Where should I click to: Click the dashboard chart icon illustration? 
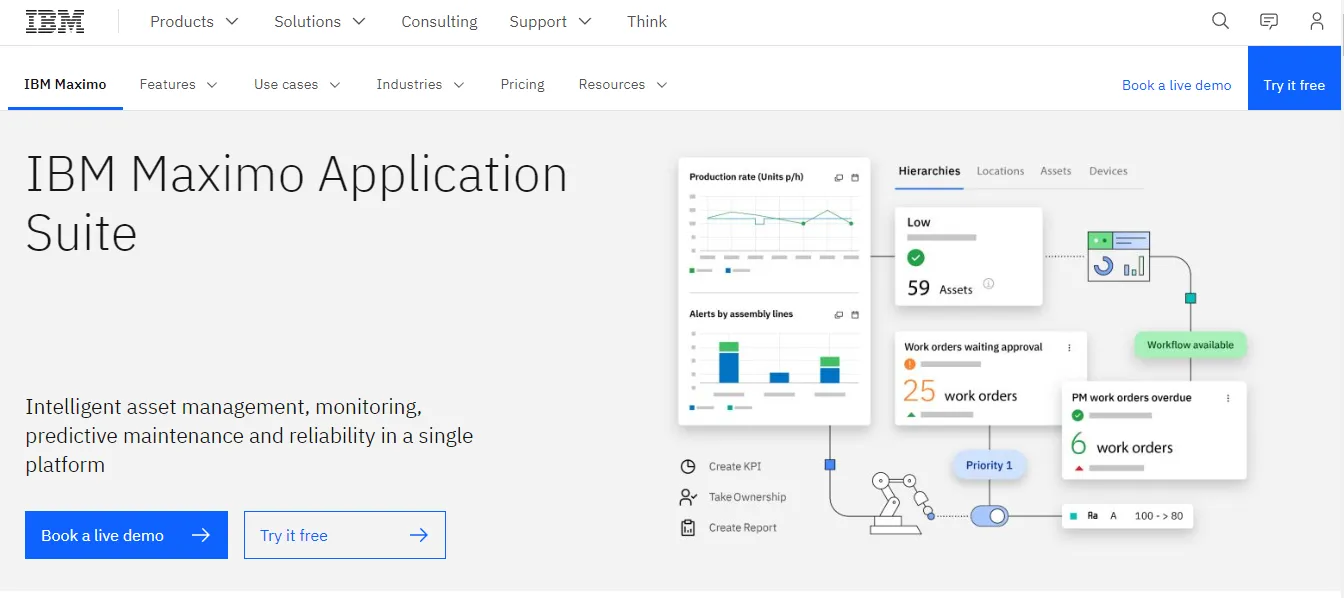click(x=1119, y=256)
